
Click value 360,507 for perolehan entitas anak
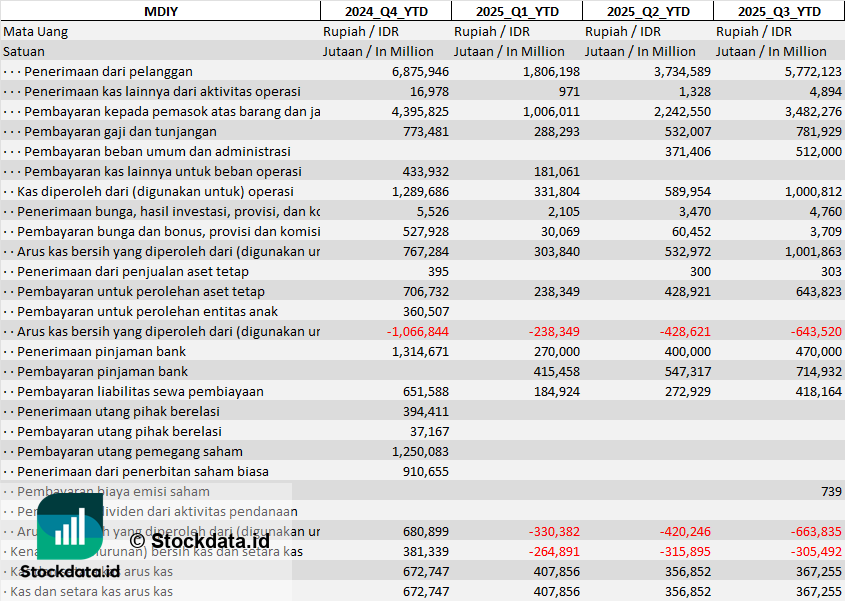[426, 311]
